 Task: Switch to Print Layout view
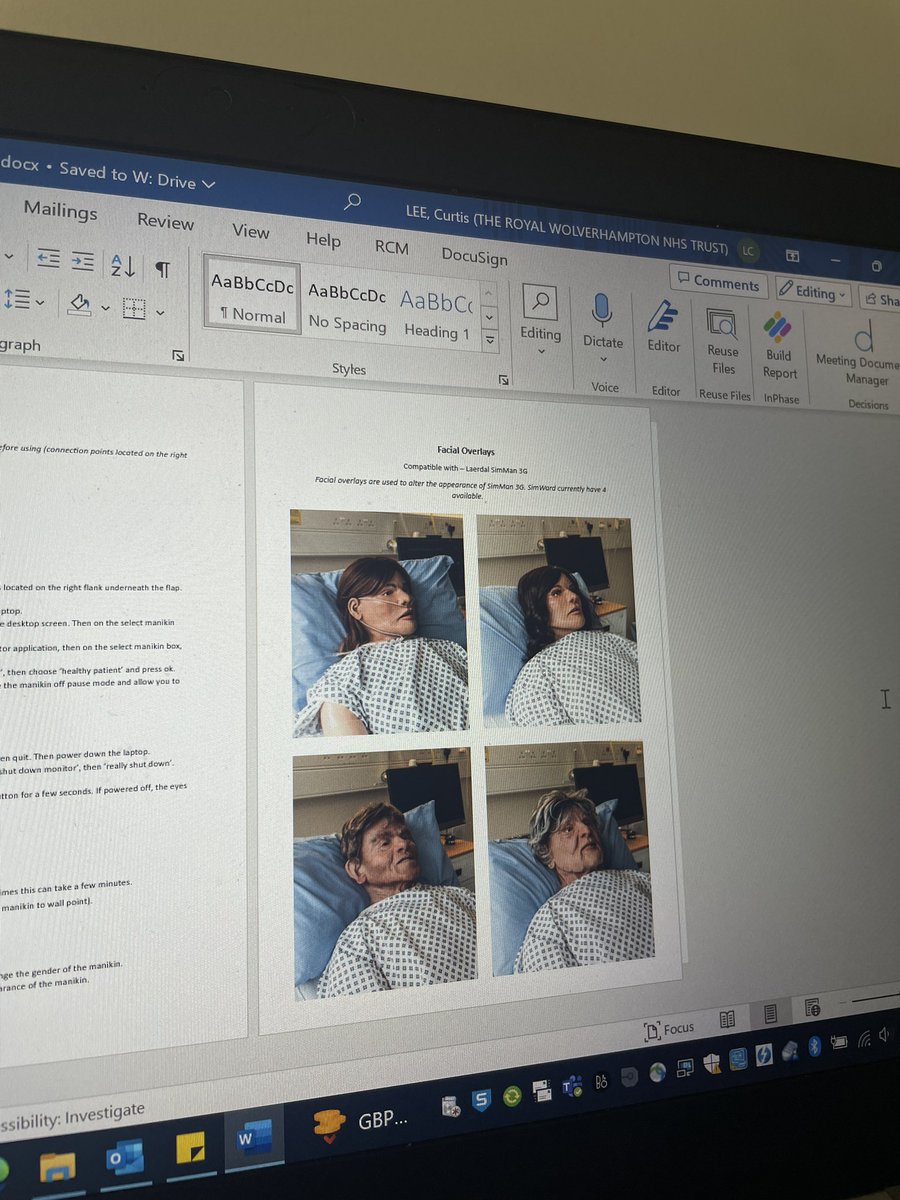point(770,1014)
